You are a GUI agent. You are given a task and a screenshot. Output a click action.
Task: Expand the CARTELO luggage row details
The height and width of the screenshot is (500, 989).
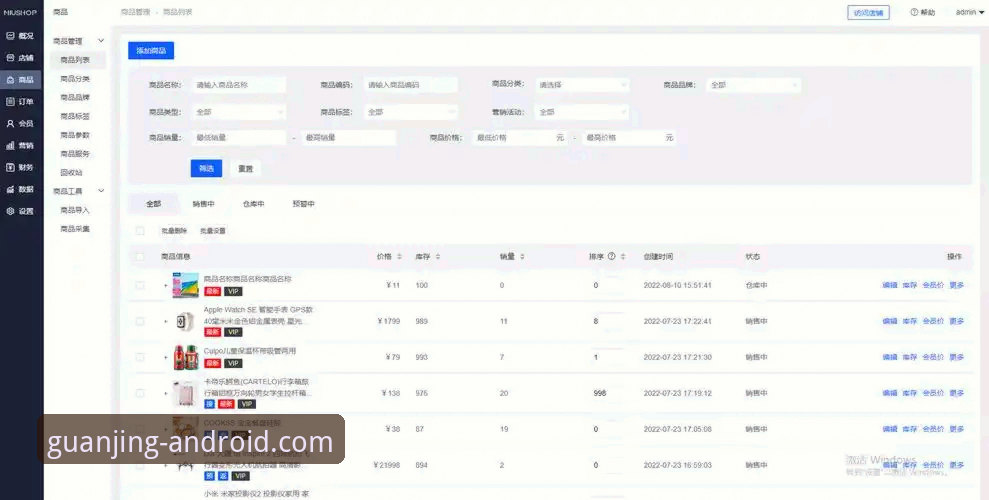pos(166,393)
